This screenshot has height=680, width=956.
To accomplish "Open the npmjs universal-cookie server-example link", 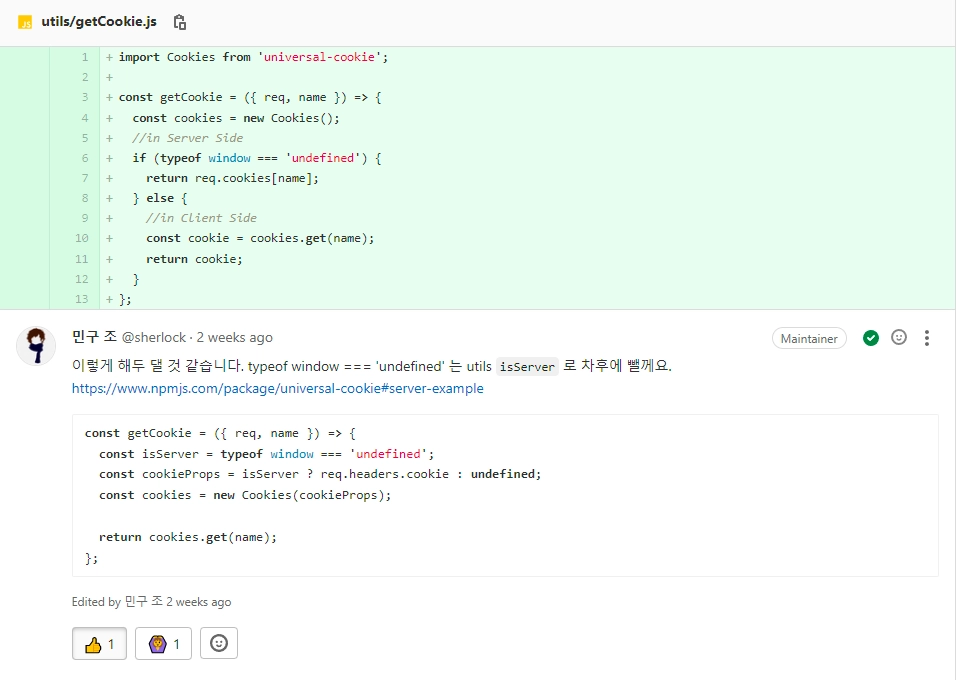I will [x=277, y=388].
